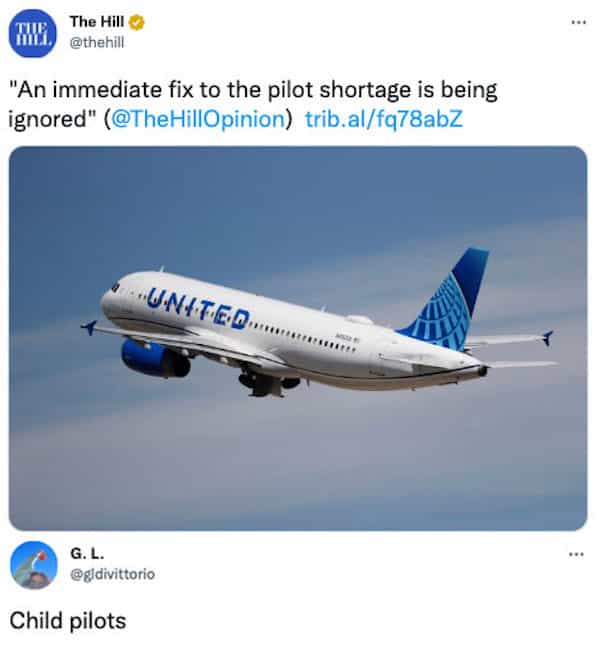Visit the @gldivittorio handle
Viewport: 600px width, 645px height.
[x=112, y=574]
